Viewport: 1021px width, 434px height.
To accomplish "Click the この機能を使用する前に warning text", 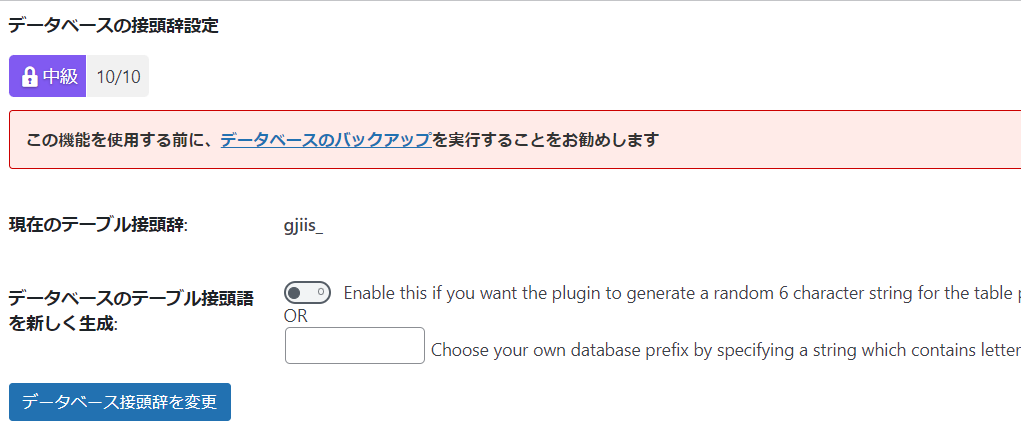I will pyautogui.click(x=122, y=140).
